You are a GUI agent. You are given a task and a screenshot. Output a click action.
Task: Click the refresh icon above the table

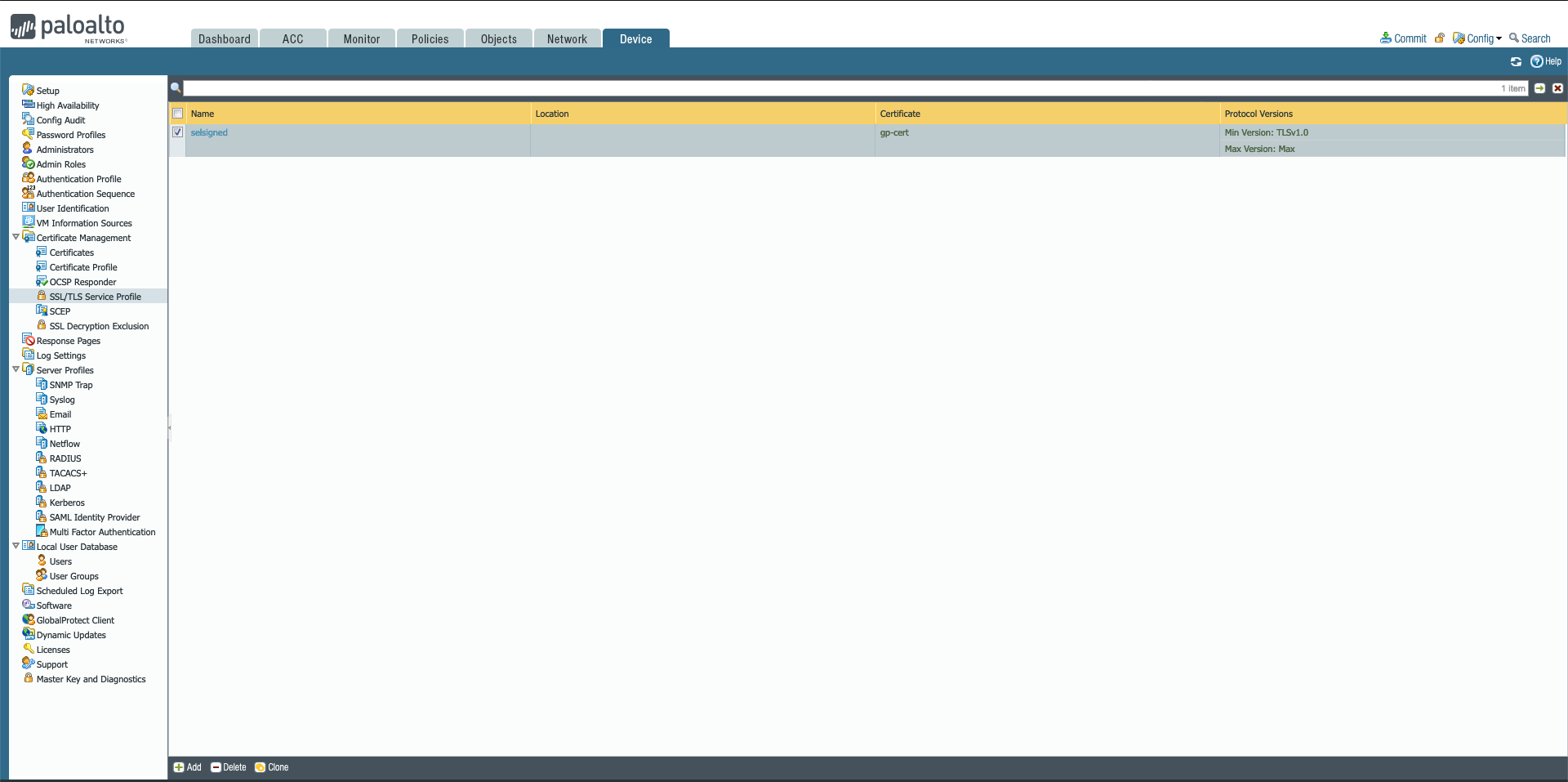tap(1516, 61)
